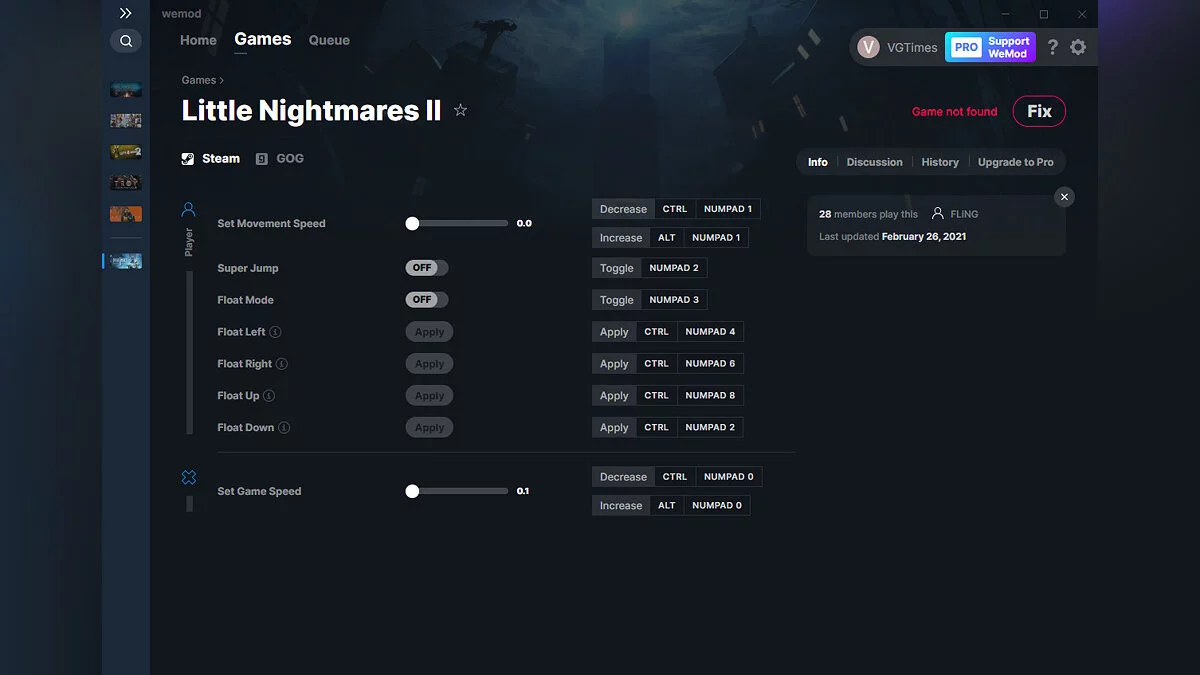Click the info icon next to Float Left

[276, 331]
